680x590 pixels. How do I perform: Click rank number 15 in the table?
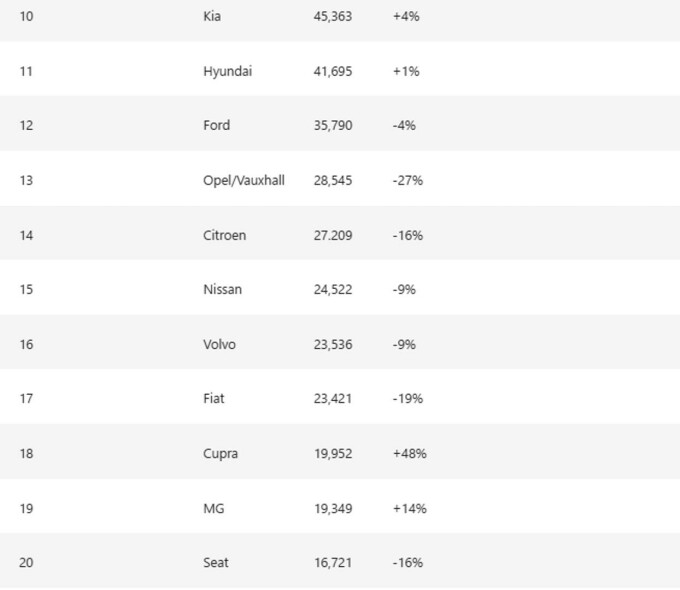click(26, 289)
